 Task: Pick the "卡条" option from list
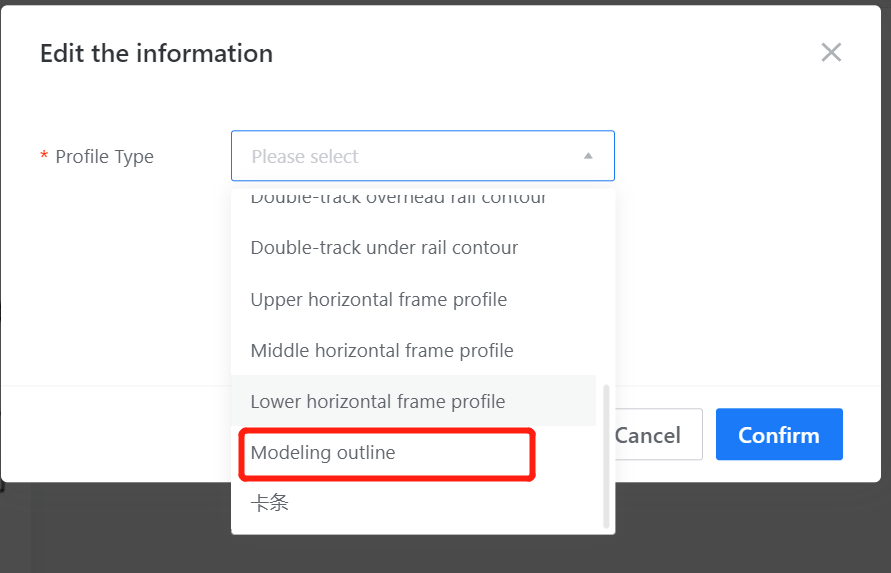pos(270,504)
